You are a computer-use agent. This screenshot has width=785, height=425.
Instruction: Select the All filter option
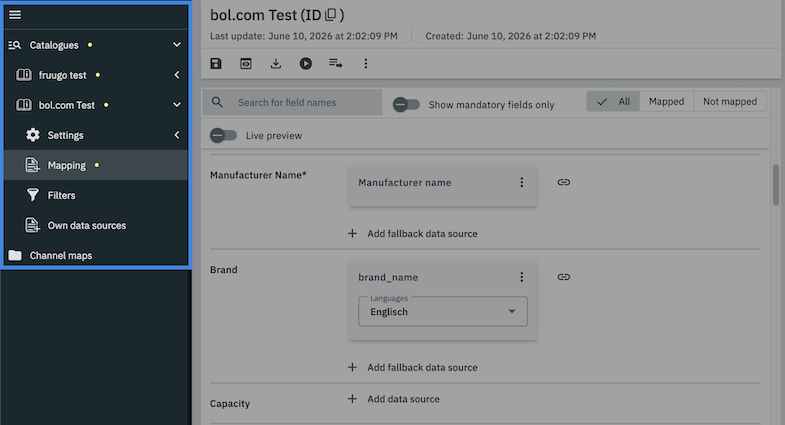tap(613, 102)
